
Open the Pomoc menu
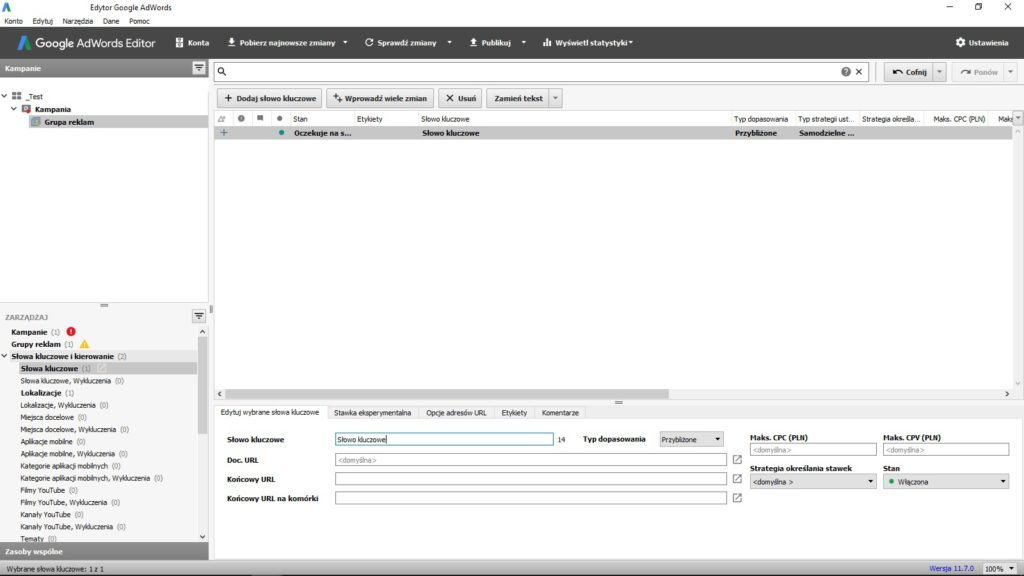tap(139, 21)
